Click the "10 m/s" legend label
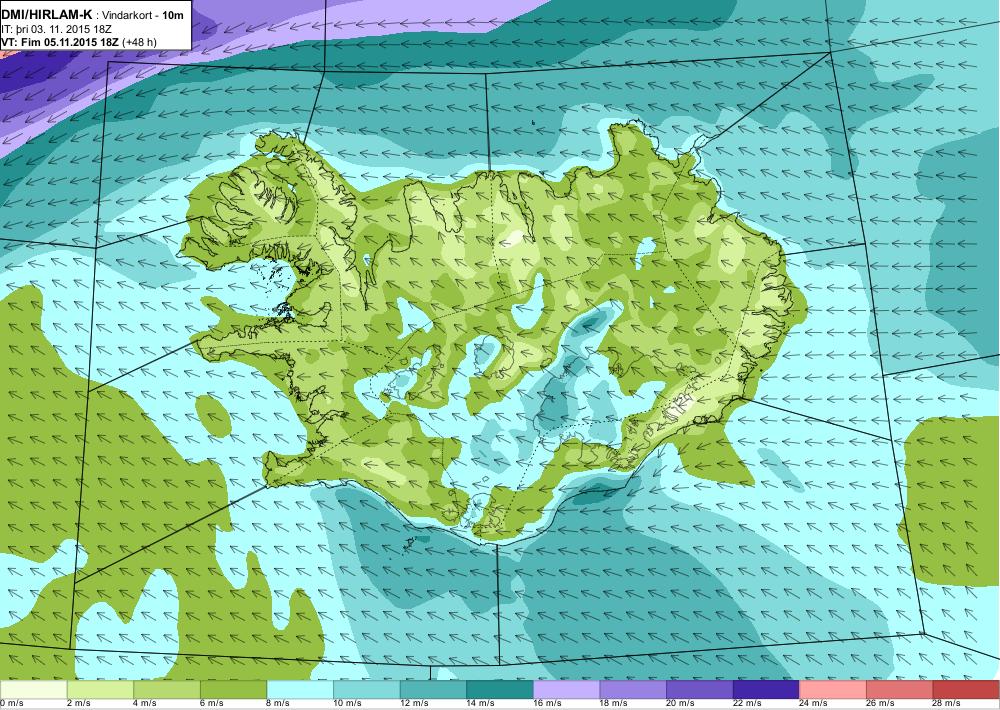The height and width of the screenshot is (710, 1000). click(348, 704)
